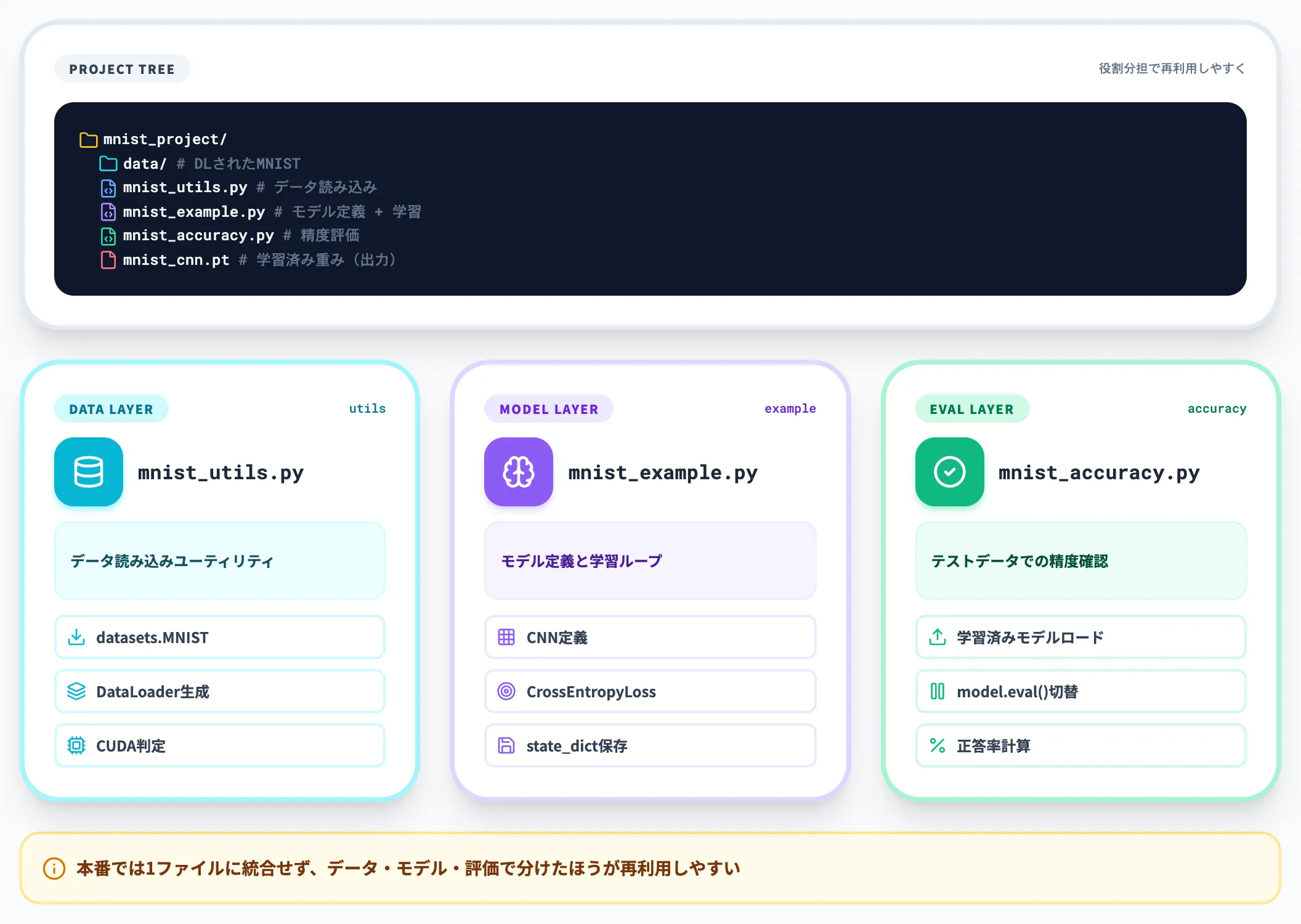Click the '# 学習済み重み（出力）' comment
Image resolution: width=1301 pixels, height=924 pixels.
click(x=318, y=260)
